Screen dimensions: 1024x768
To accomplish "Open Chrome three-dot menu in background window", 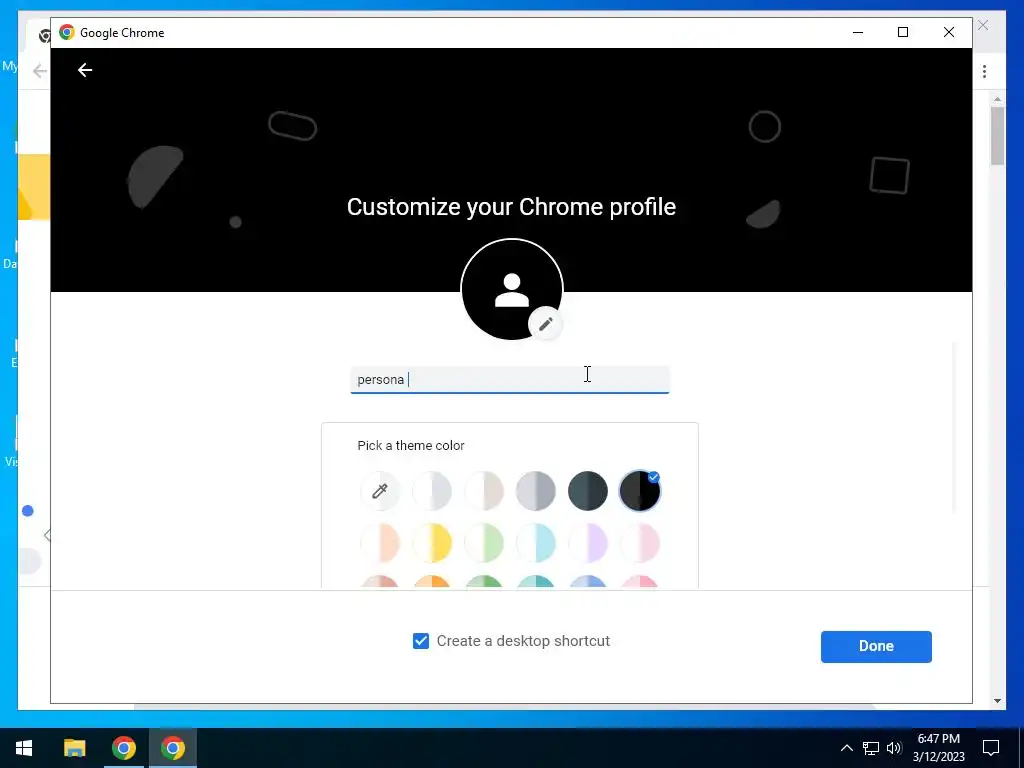I will coord(984,71).
